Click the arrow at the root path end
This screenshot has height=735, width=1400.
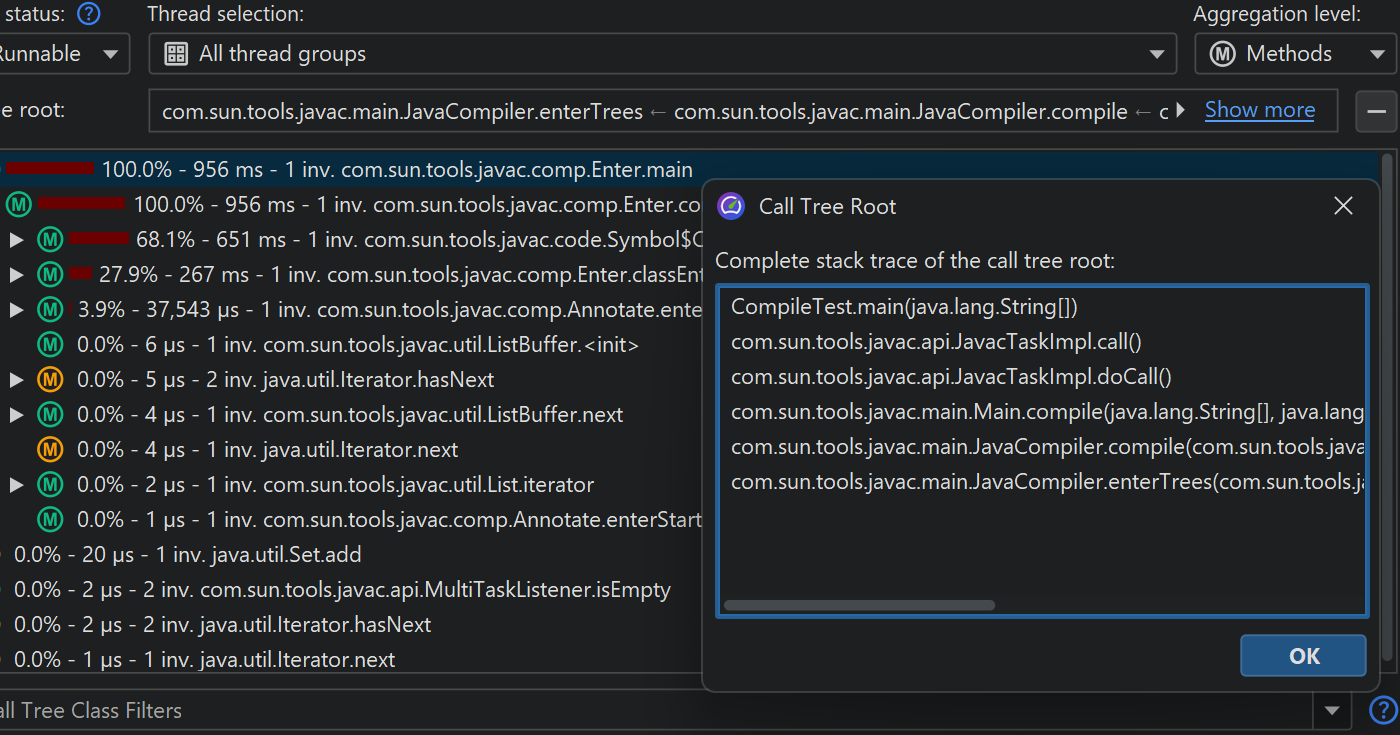click(x=1180, y=111)
